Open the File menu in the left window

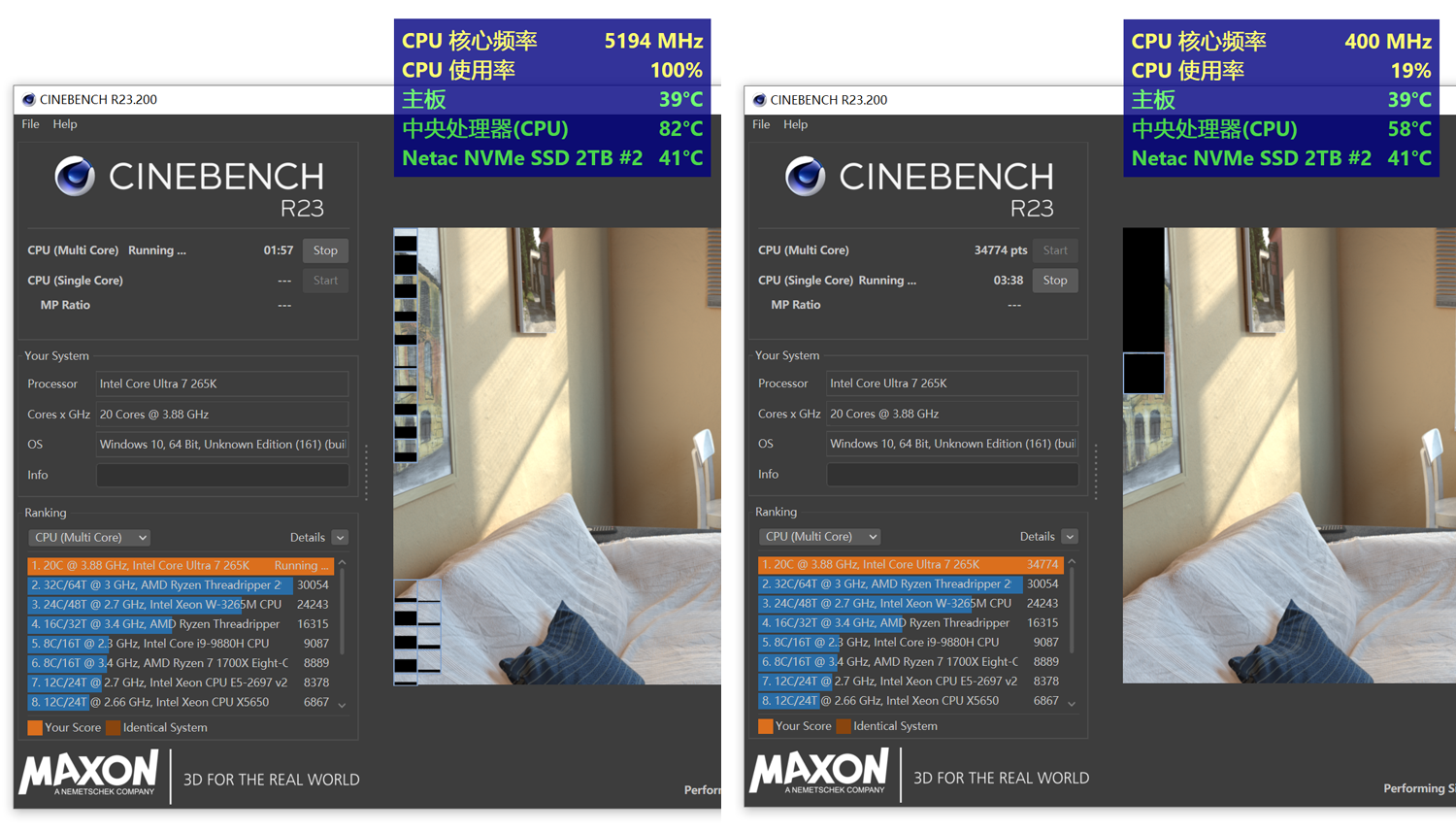click(x=31, y=124)
